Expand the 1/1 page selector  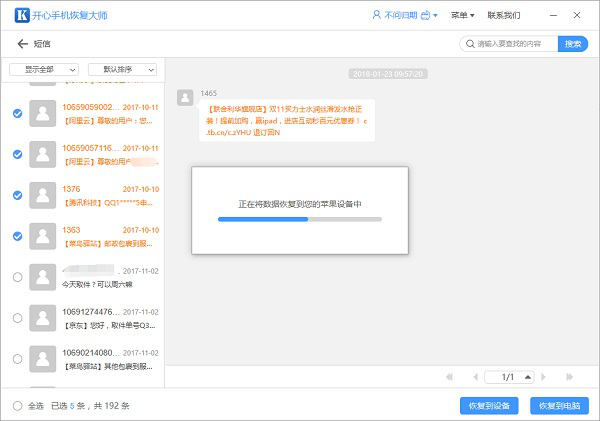pyautogui.click(x=510, y=377)
